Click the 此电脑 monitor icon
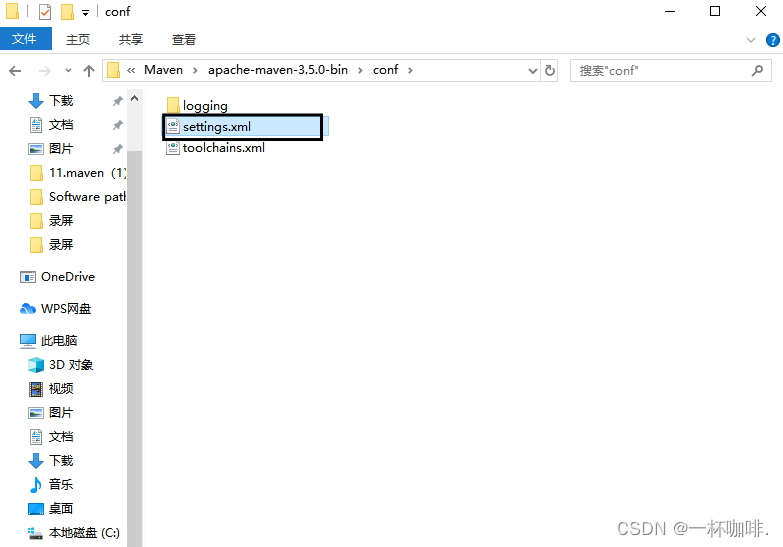 pyautogui.click(x=28, y=341)
